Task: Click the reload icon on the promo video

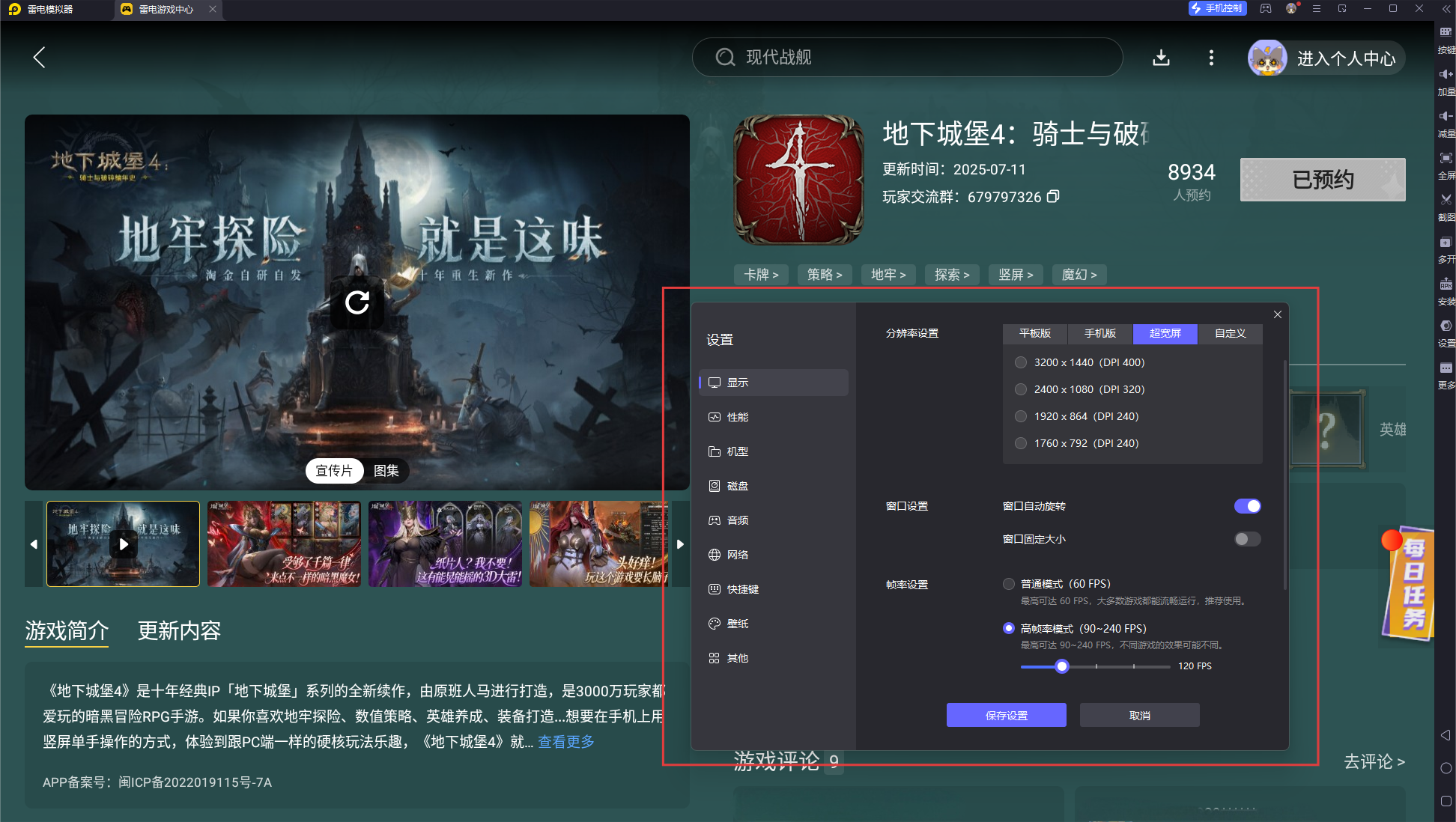Action: [357, 302]
